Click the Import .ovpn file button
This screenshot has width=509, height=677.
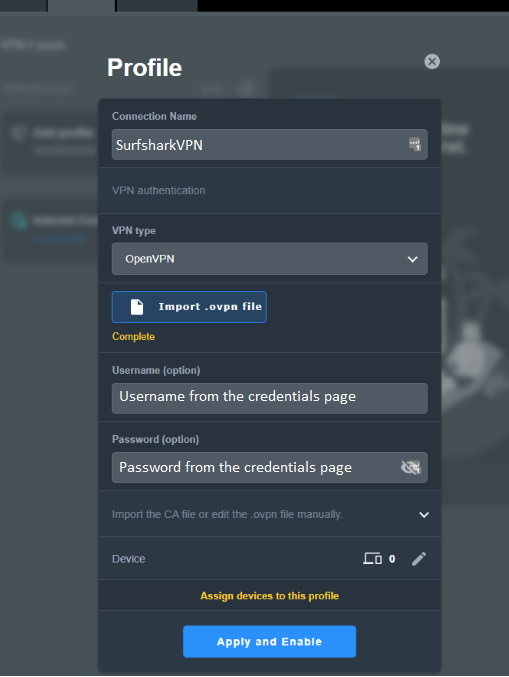[x=189, y=307]
